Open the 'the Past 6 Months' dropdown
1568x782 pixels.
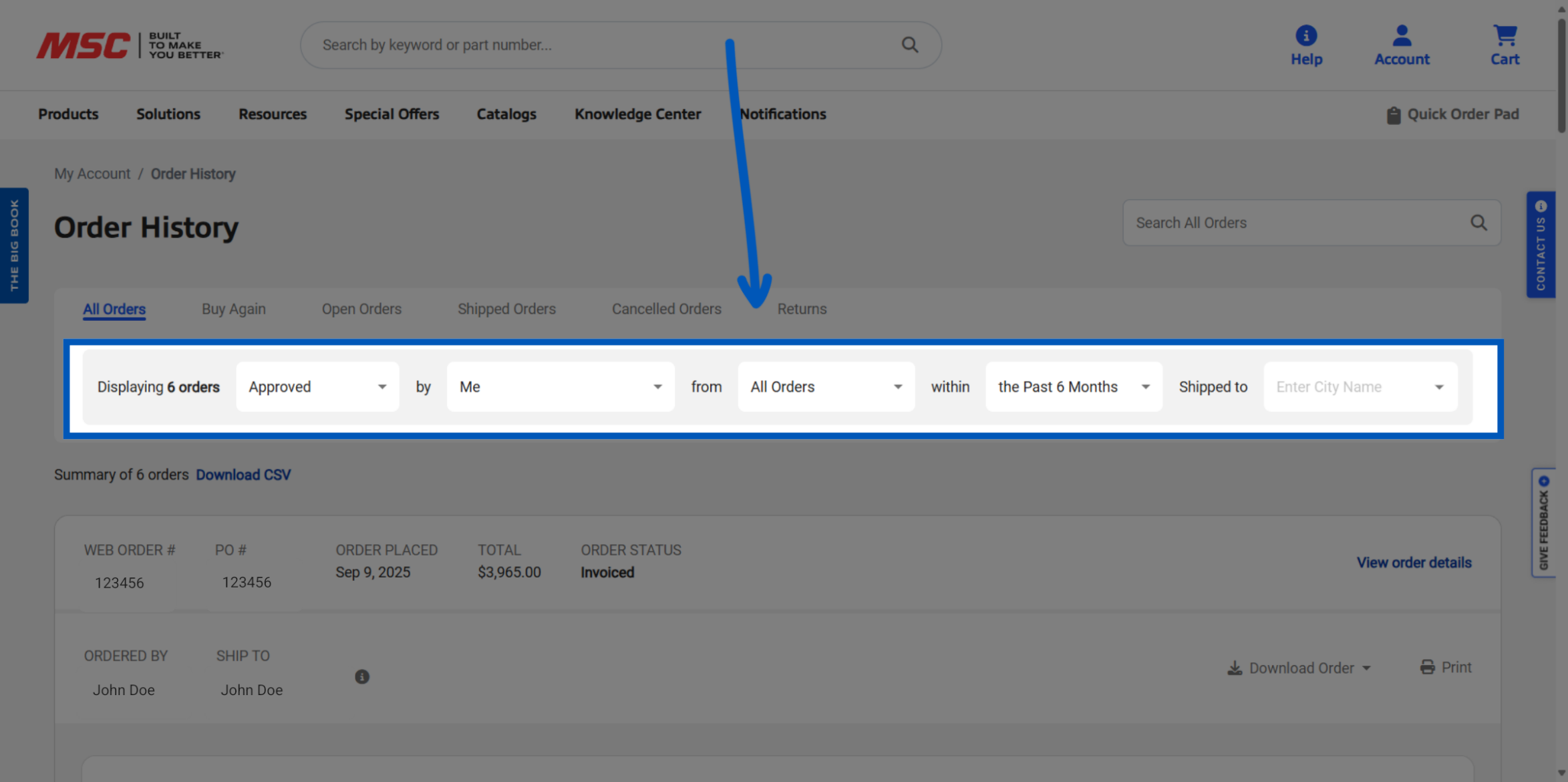point(1074,386)
